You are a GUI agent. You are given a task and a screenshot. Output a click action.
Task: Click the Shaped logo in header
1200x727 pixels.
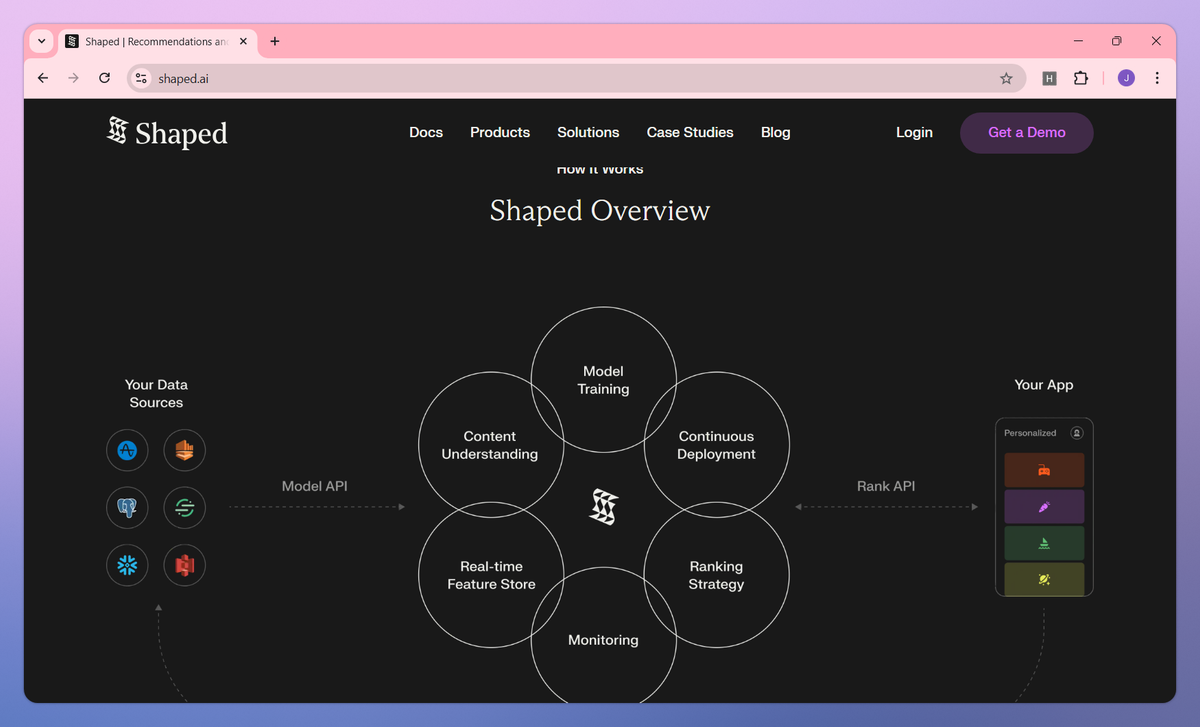point(167,132)
